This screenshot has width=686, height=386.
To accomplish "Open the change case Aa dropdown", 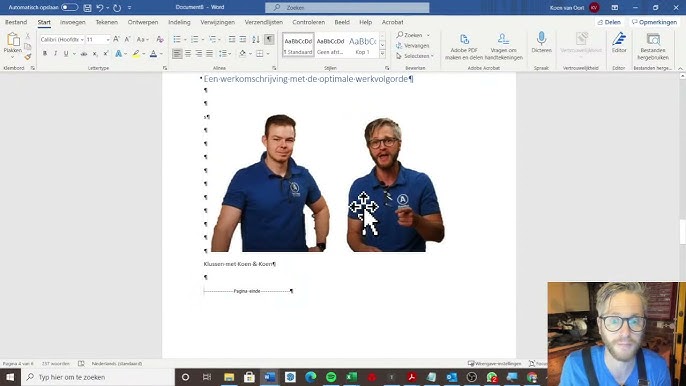I will (x=142, y=39).
